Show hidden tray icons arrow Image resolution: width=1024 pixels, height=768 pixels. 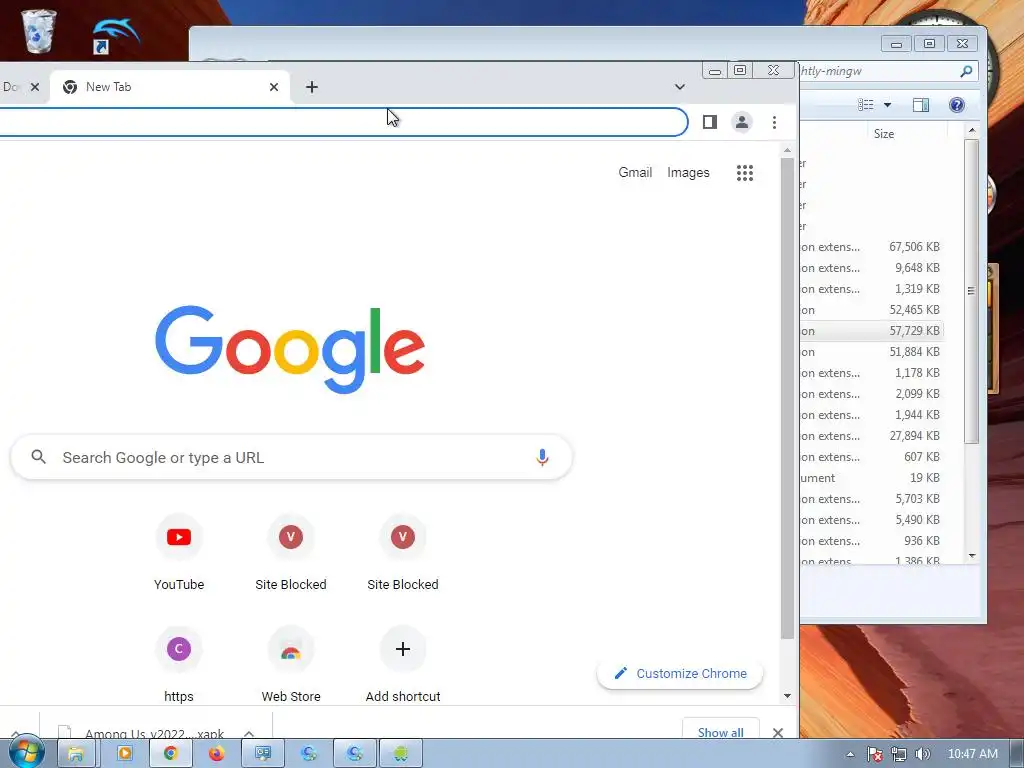850,754
